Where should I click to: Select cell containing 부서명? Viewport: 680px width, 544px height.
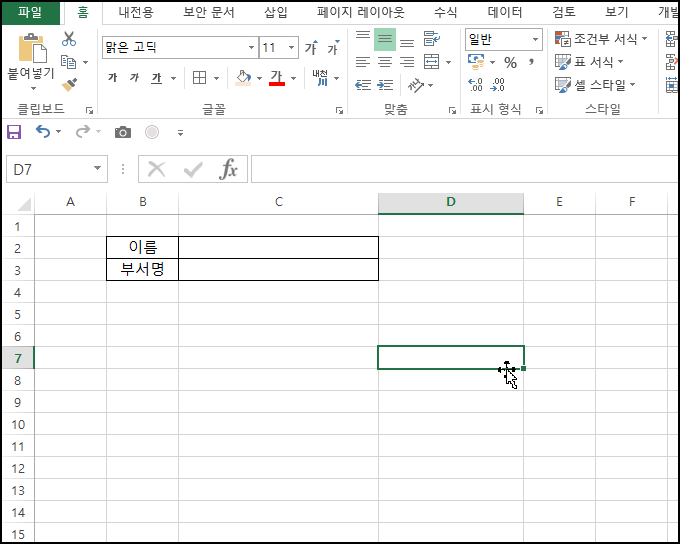[142, 270]
